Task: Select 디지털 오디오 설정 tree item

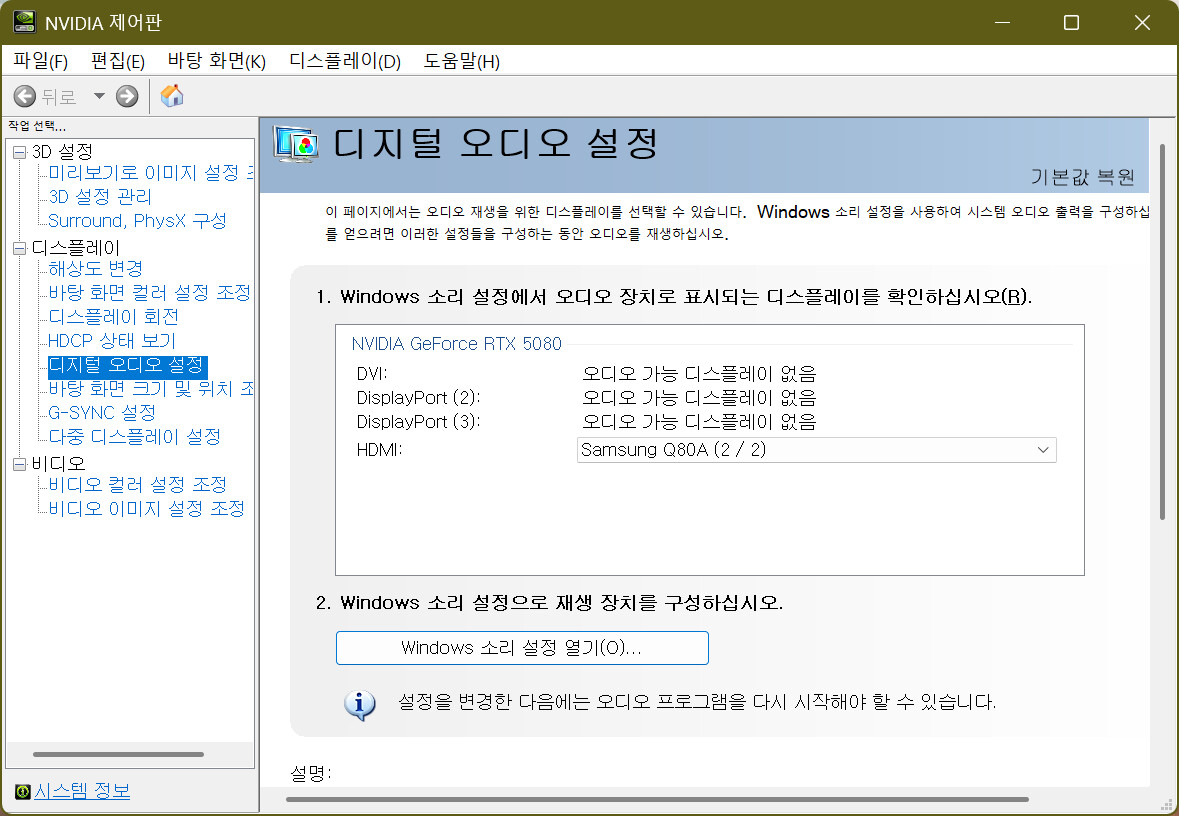Action: pos(127,366)
